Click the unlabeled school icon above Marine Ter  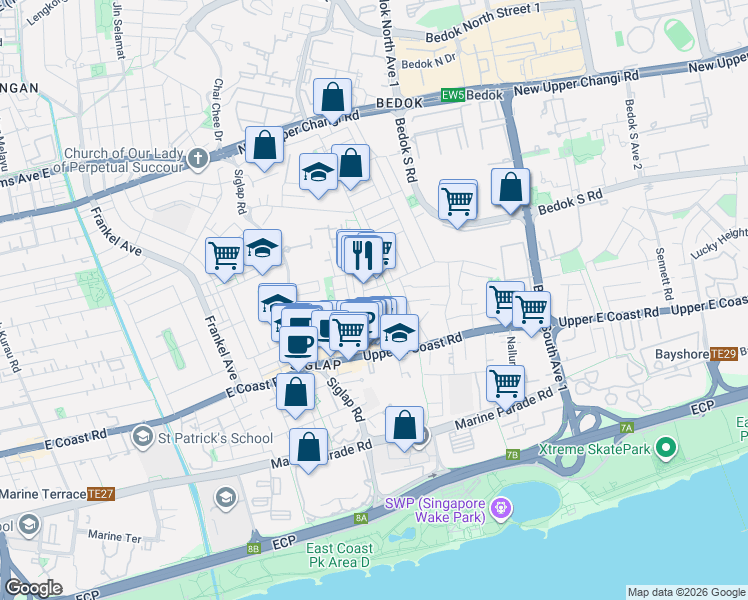pyautogui.click(x=226, y=498)
